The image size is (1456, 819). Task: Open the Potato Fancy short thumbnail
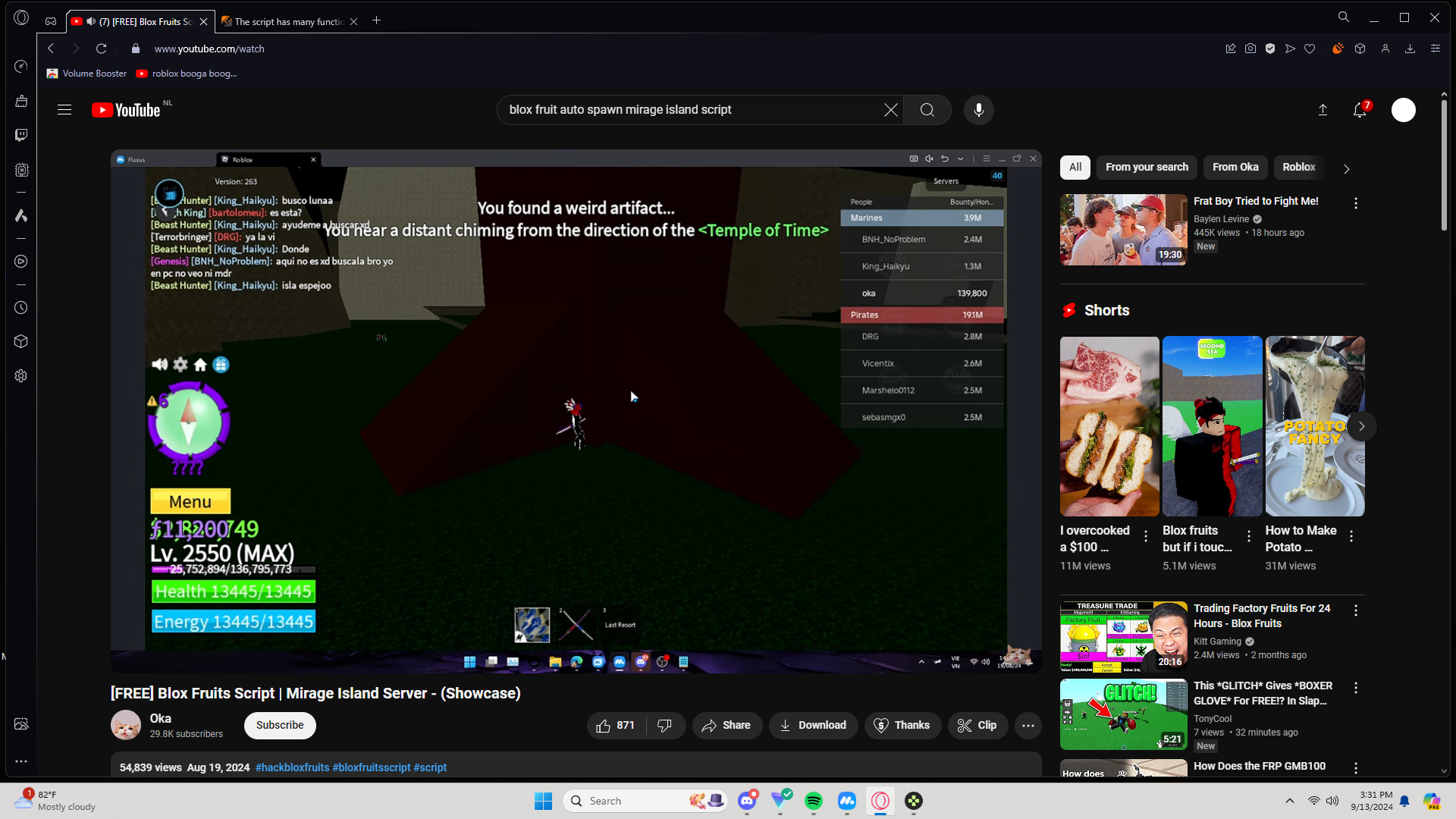tap(1315, 426)
